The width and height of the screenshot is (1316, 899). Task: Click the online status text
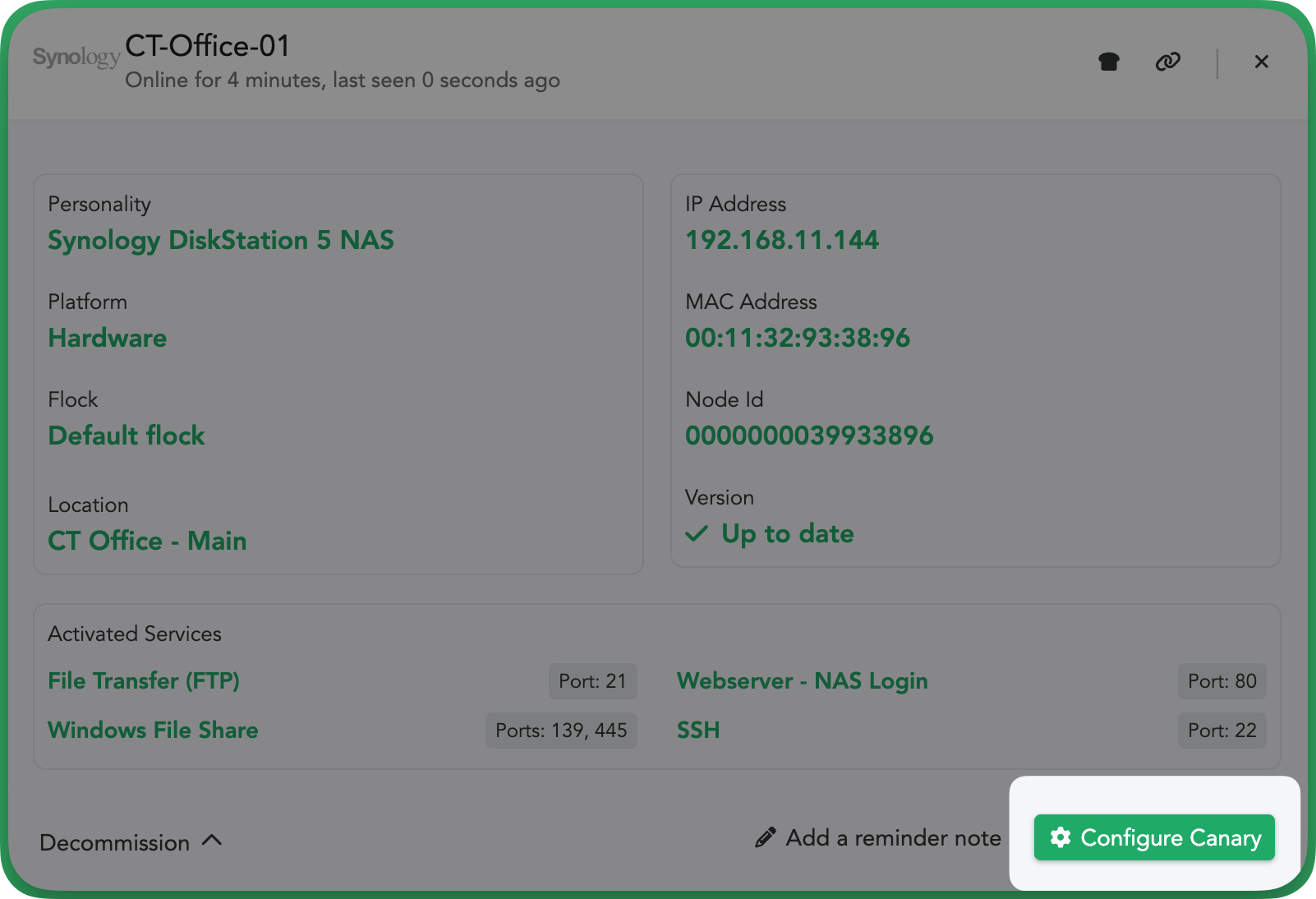(x=343, y=81)
